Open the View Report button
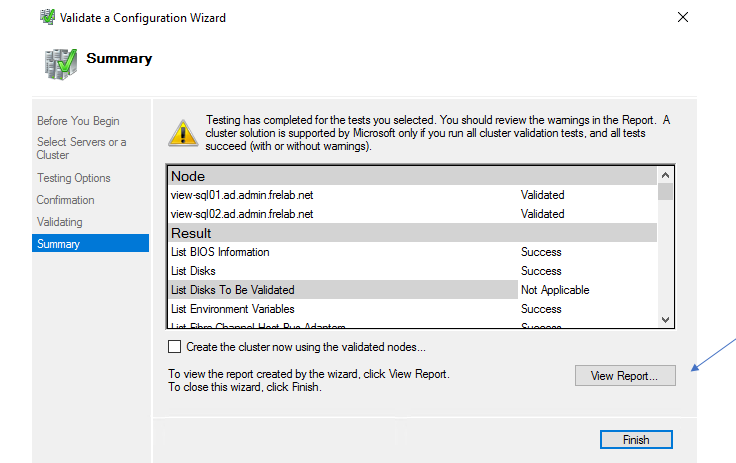Screen dimensions: 736x463 [625, 376]
